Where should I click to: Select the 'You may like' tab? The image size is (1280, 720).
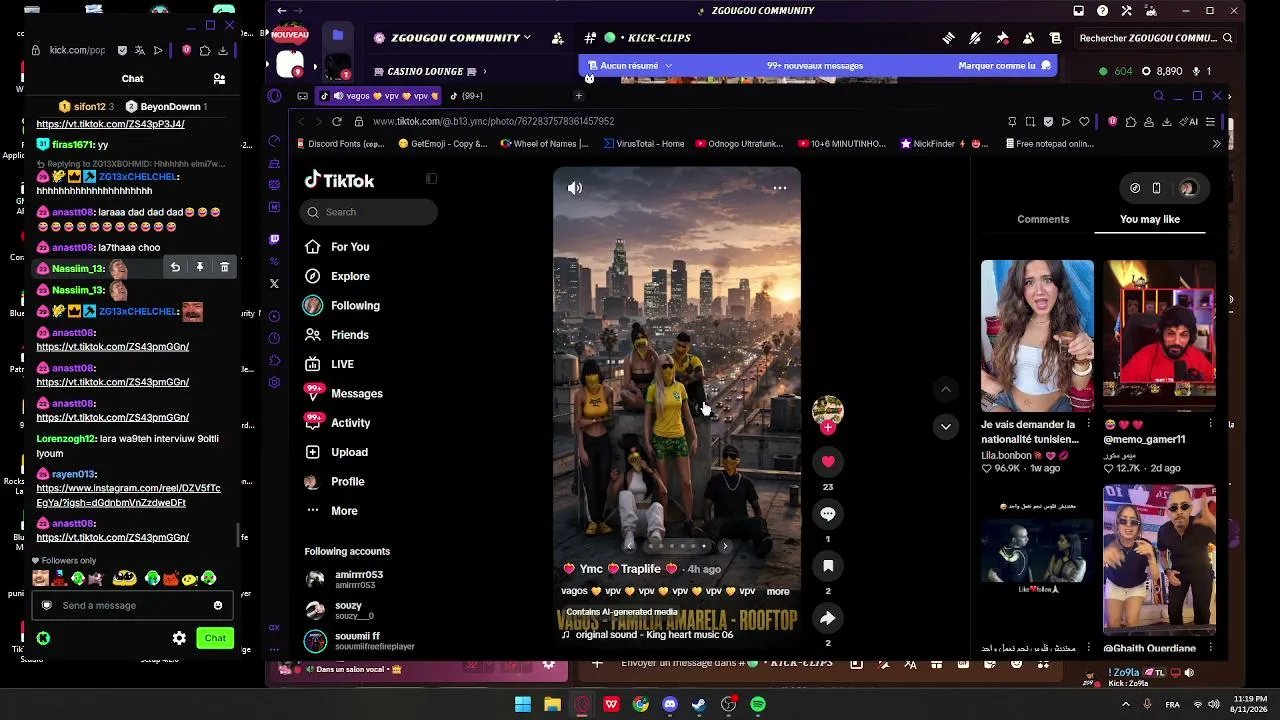[x=1150, y=219]
